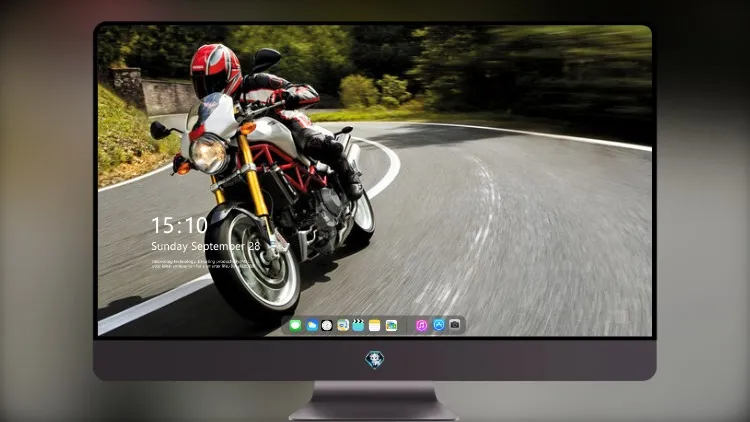Launch the clapperboard Videos app
The height and width of the screenshot is (422, 750).
click(358, 326)
